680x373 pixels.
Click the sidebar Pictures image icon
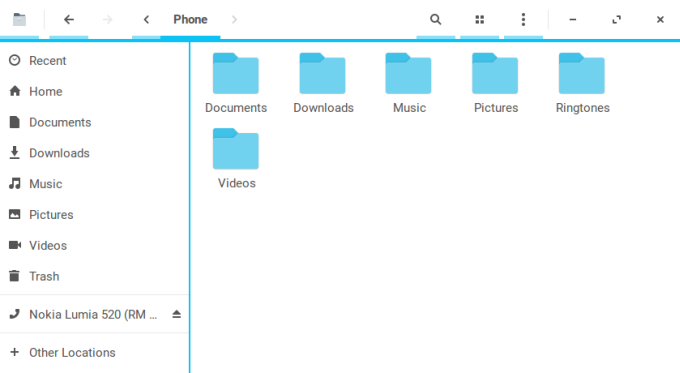15,214
